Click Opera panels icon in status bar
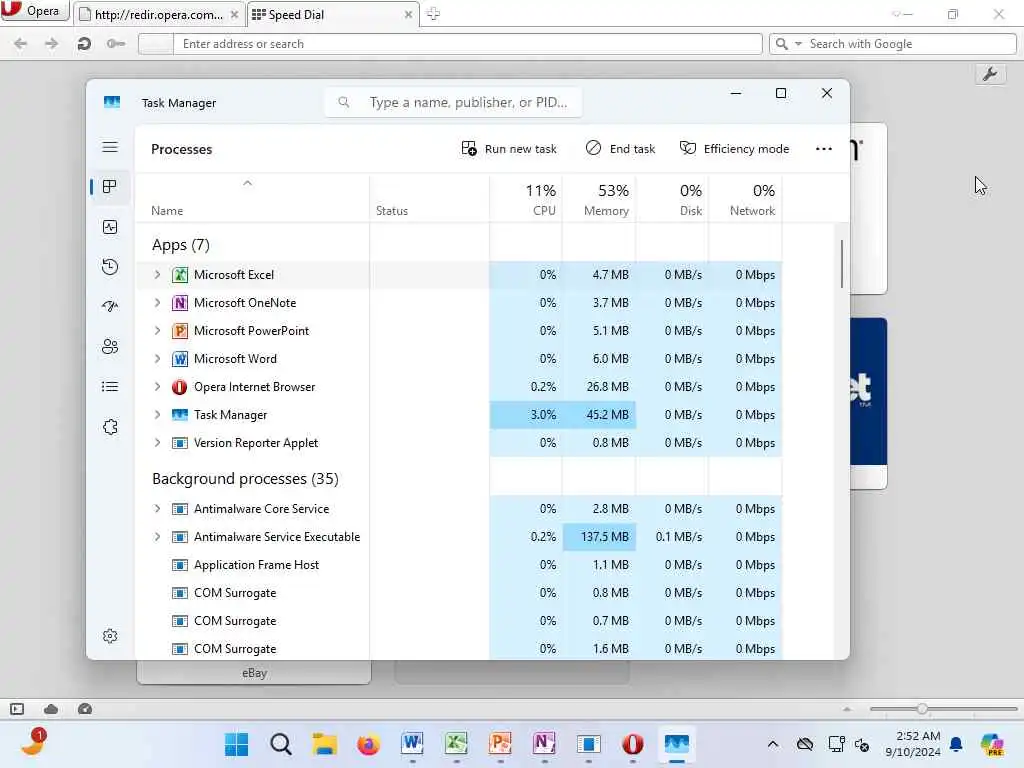The image size is (1024, 768). 17,709
